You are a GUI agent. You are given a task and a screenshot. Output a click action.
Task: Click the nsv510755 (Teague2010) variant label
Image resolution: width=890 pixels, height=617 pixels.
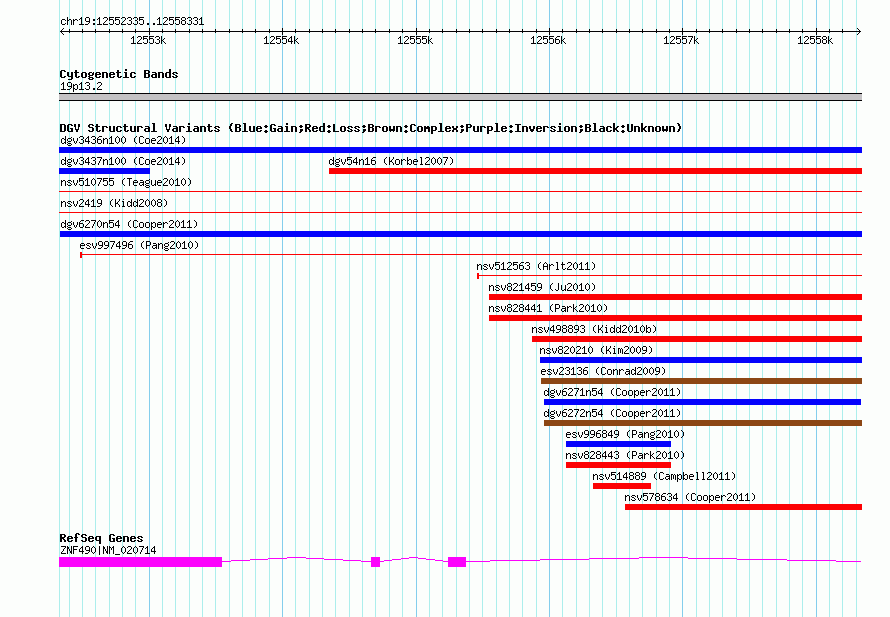[126, 182]
